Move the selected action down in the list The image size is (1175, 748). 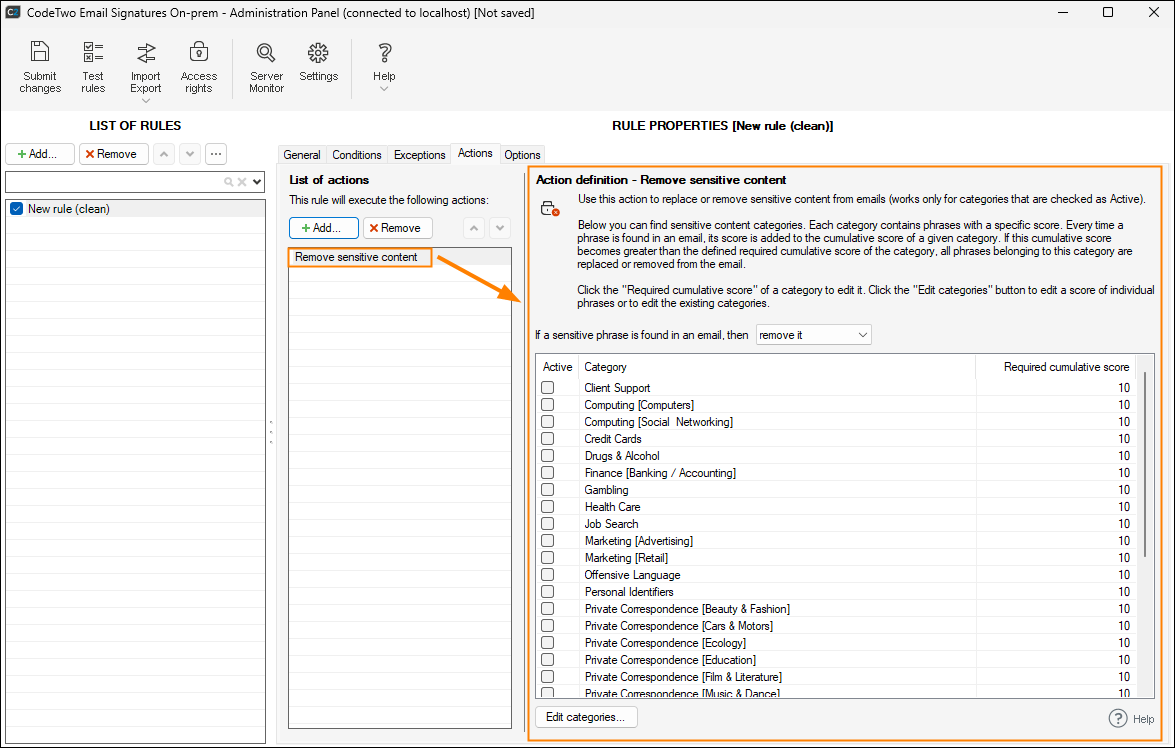[500, 228]
